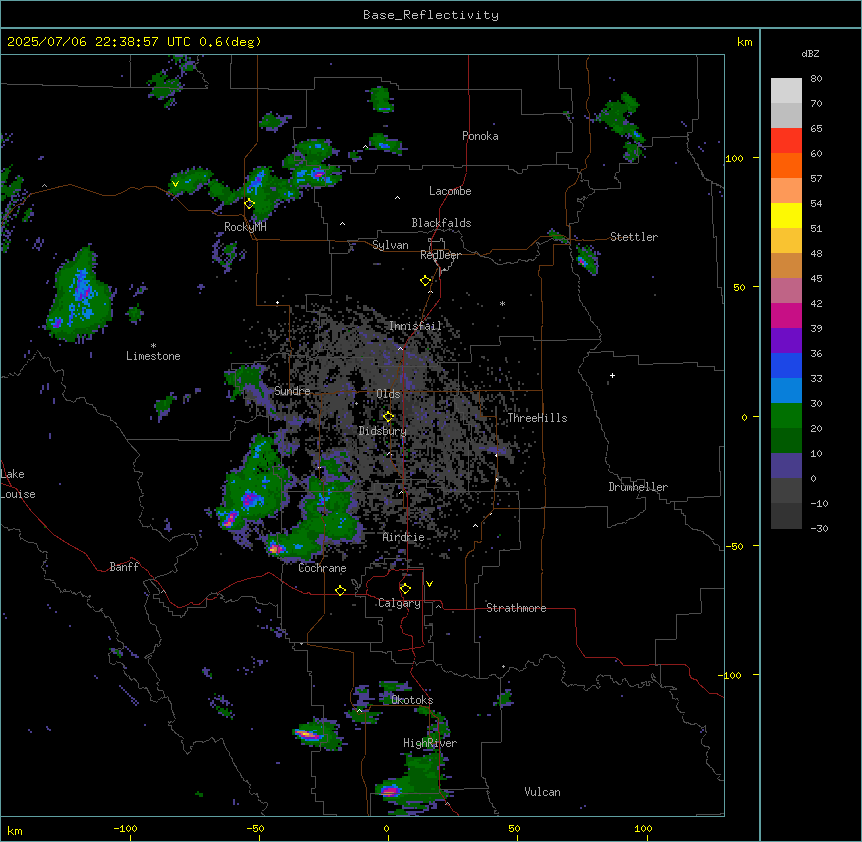Image resolution: width=862 pixels, height=842 pixels.
Task: Click the Lacombe city label
Action: [x=450, y=191]
